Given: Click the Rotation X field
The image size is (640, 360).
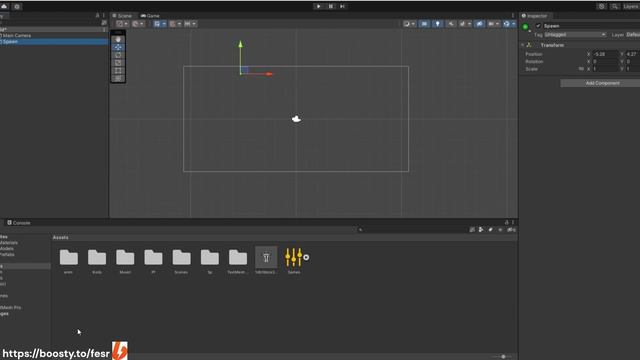Looking at the screenshot, I should (605, 61).
